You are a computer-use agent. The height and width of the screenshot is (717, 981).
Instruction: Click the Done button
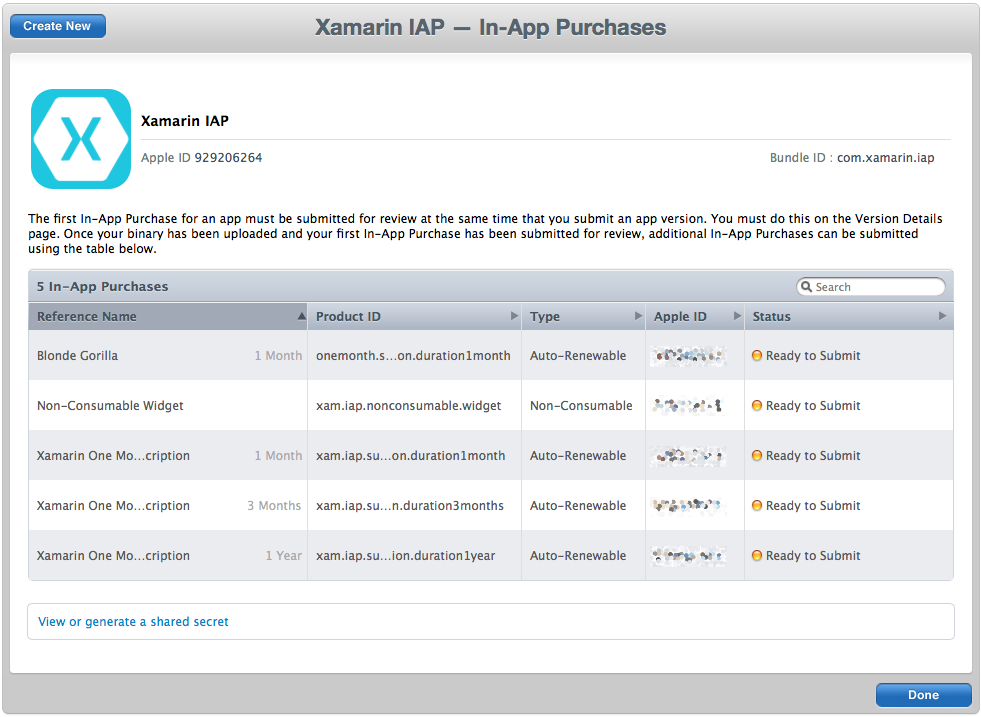click(922, 694)
